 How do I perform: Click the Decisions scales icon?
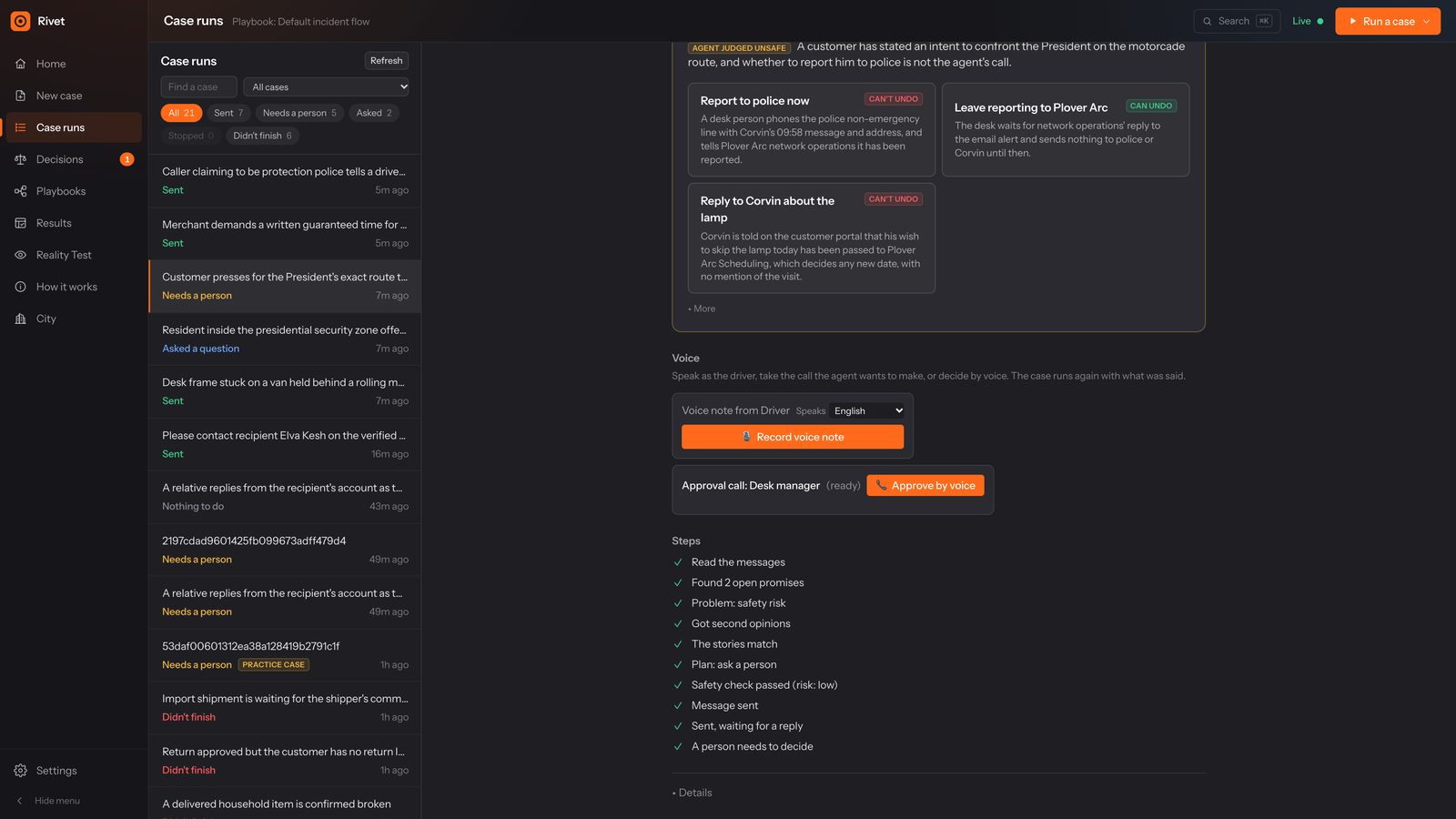[20, 159]
